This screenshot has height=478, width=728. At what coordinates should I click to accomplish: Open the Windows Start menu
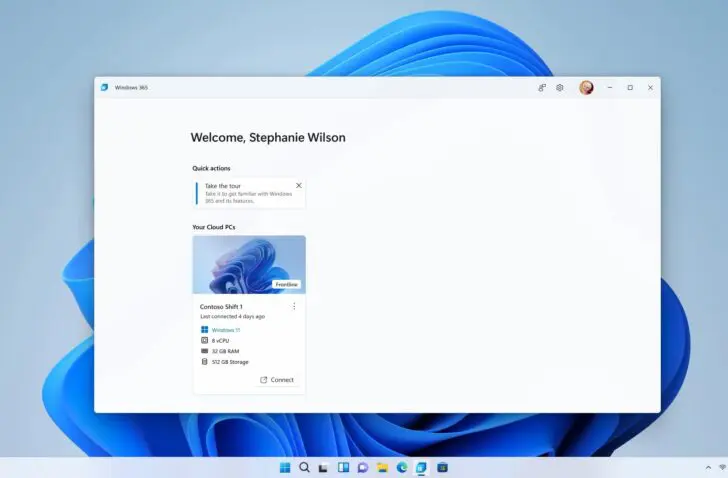285,467
